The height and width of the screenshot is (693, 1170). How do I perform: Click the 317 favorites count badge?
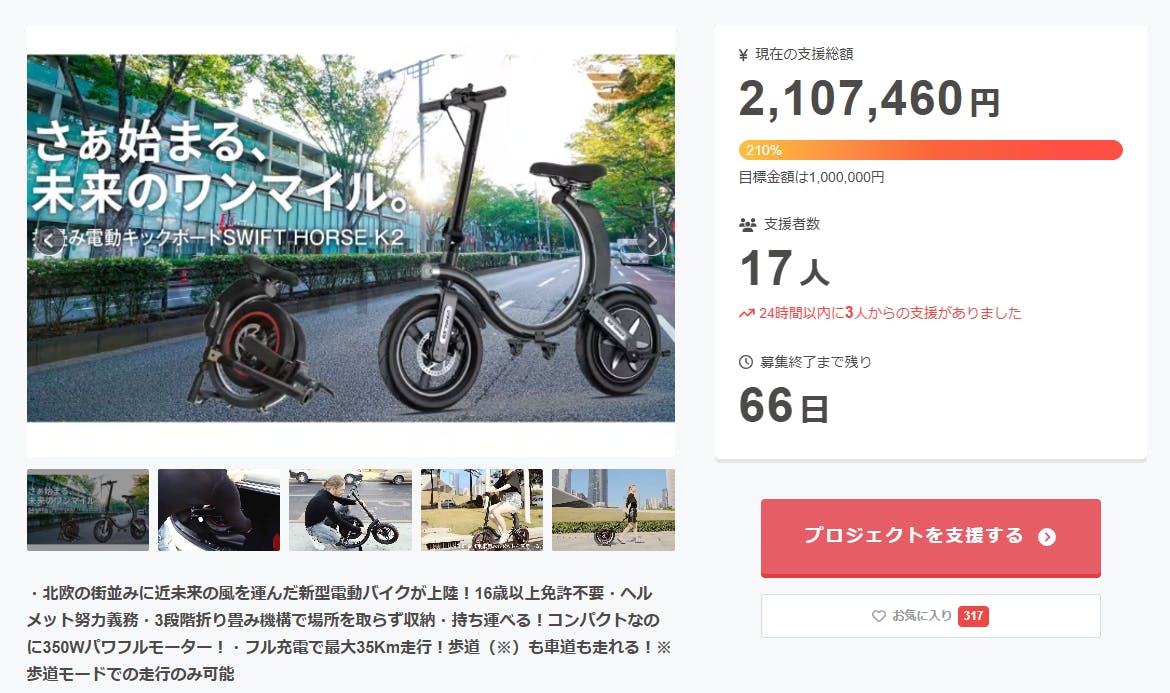(973, 616)
